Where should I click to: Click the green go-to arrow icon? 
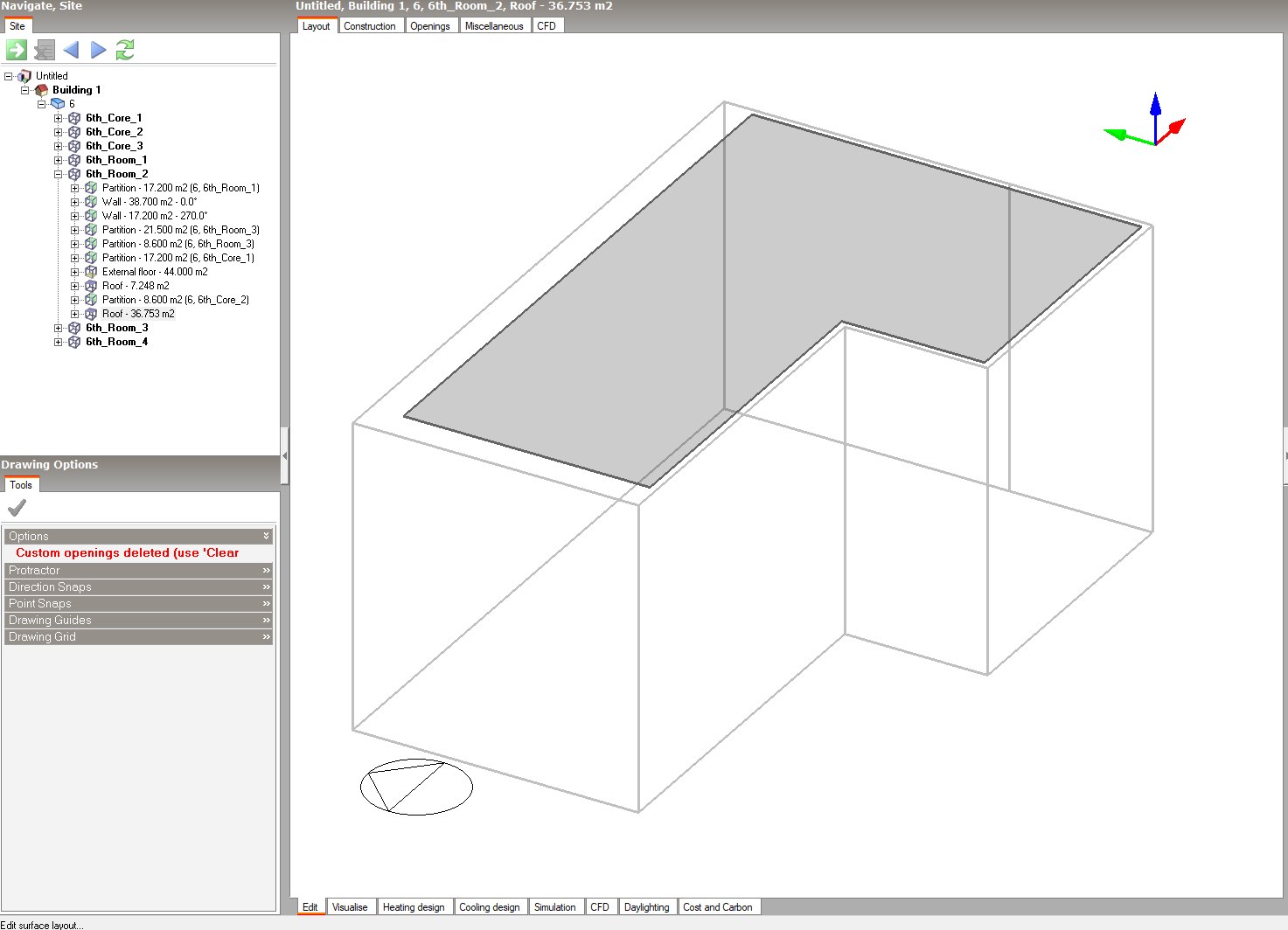tap(17, 50)
